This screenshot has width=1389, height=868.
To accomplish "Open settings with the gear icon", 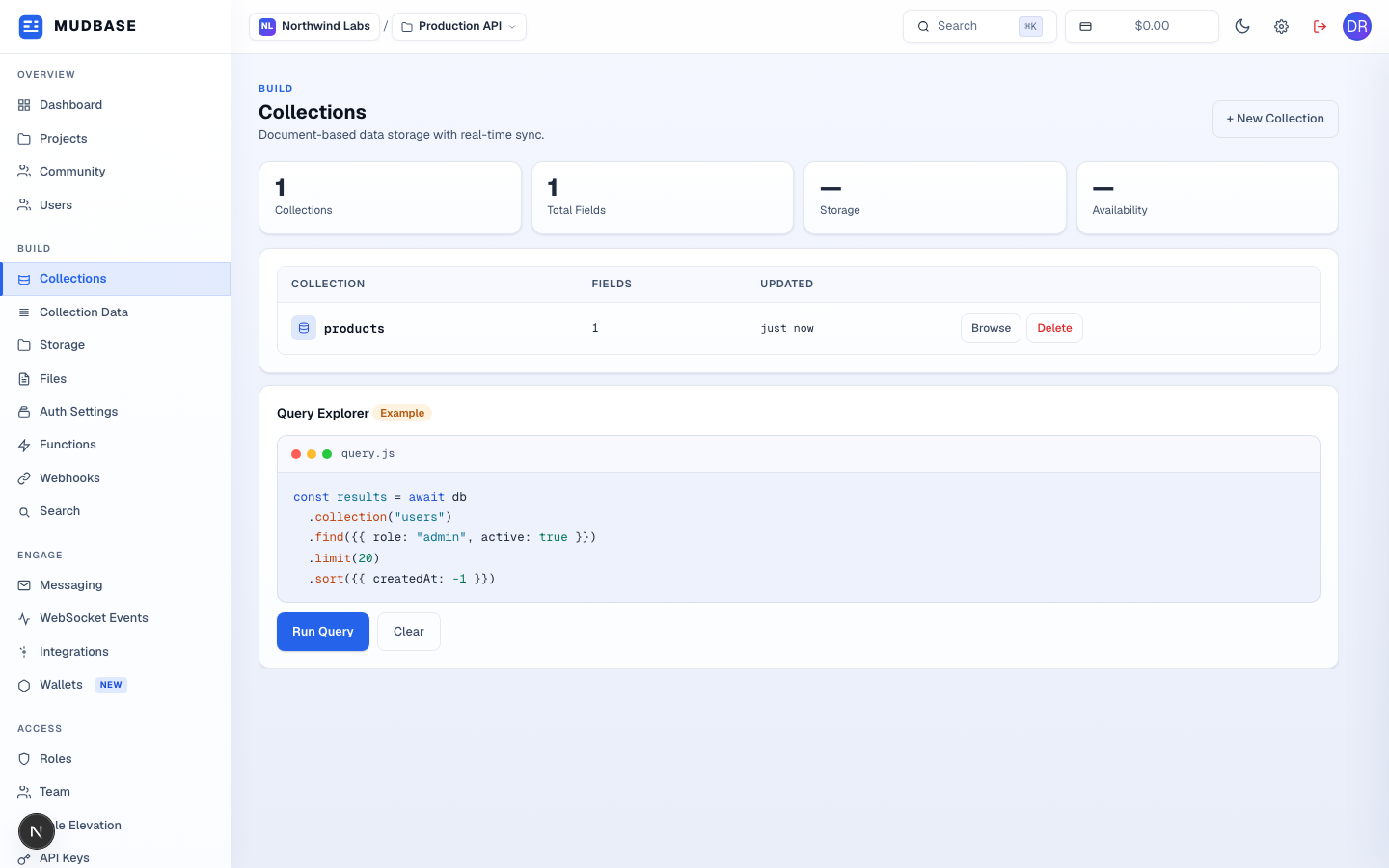I will 1281,26.
